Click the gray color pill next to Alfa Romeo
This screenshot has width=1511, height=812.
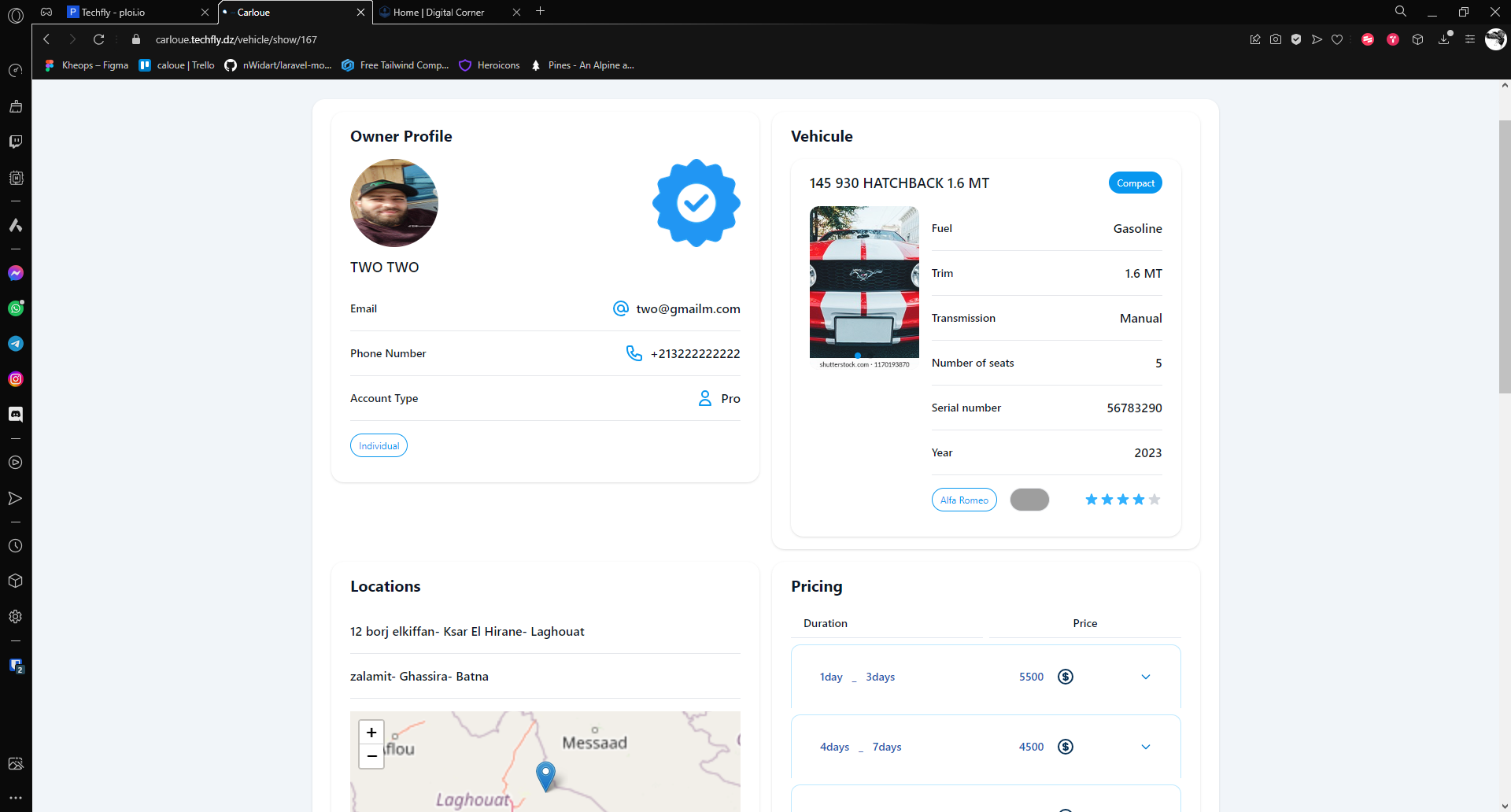(x=1029, y=500)
